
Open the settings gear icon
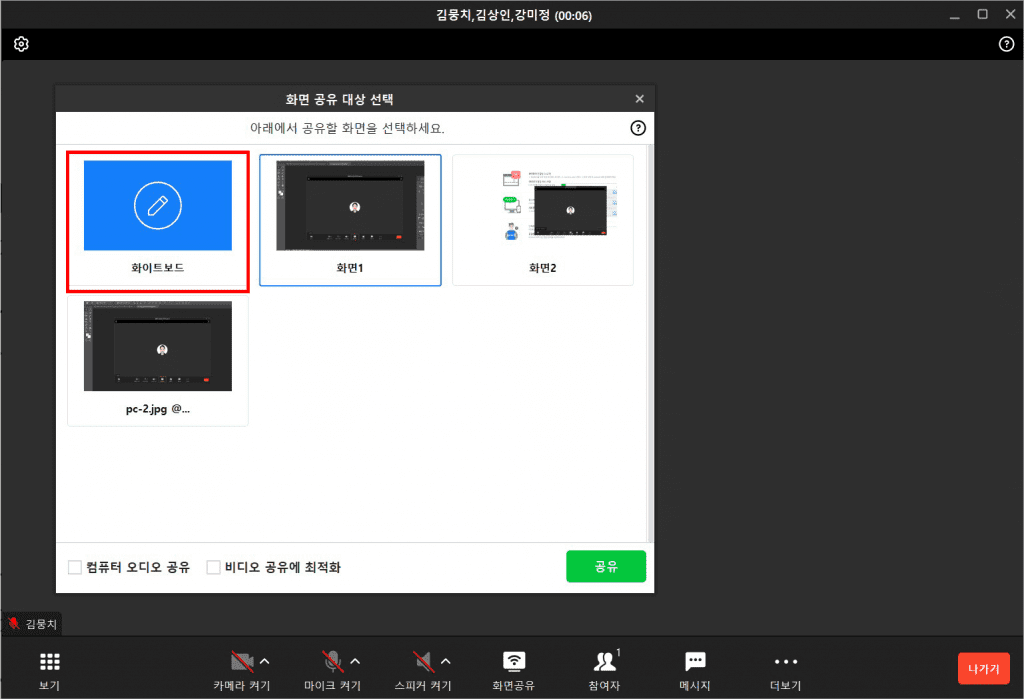pyautogui.click(x=21, y=44)
